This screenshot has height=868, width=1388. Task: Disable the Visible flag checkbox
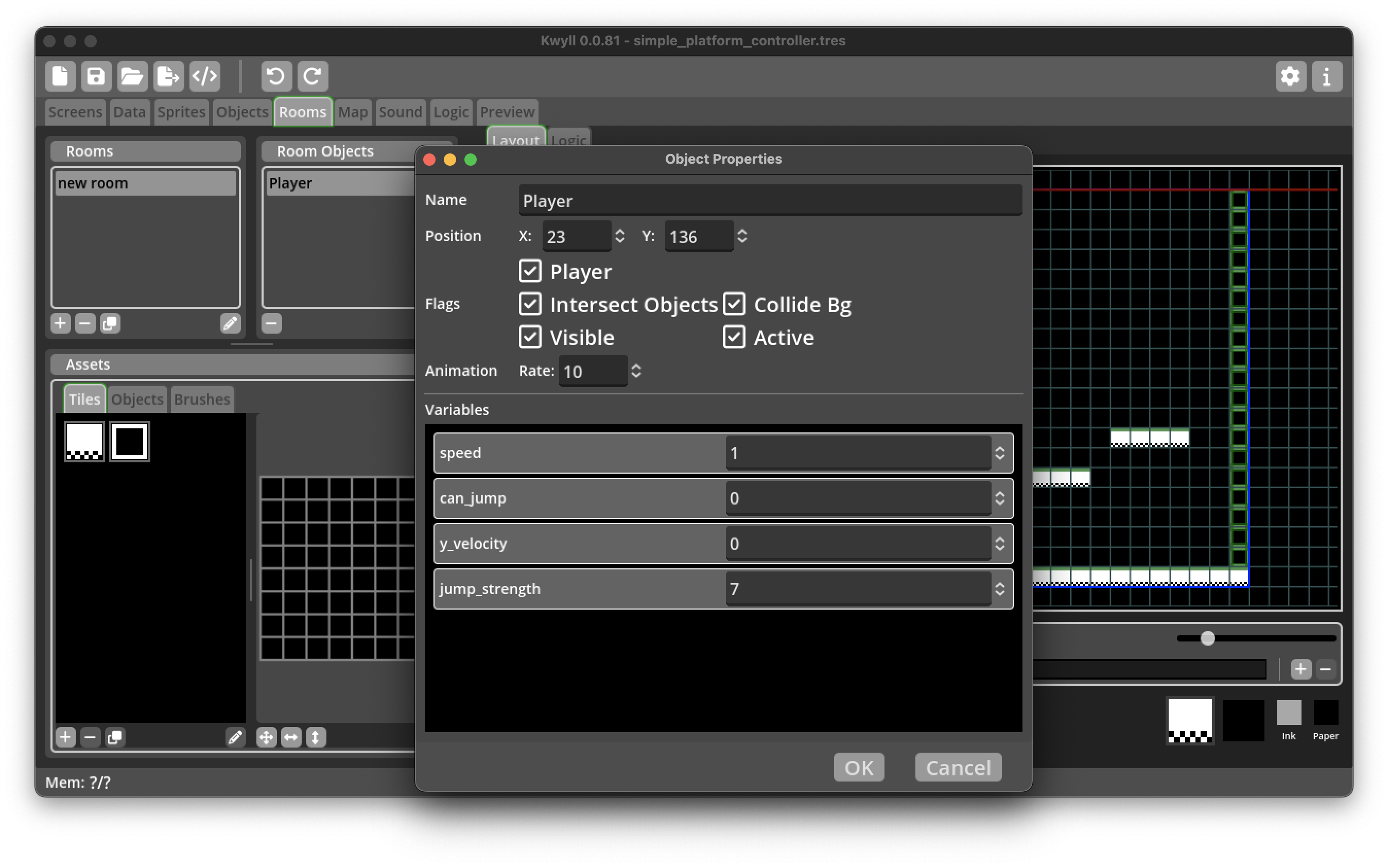point(530,338)
